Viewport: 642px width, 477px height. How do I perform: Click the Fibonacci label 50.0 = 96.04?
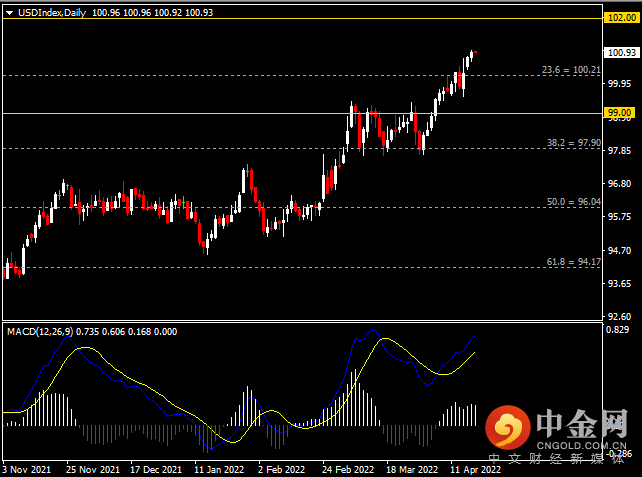[574, 202]
